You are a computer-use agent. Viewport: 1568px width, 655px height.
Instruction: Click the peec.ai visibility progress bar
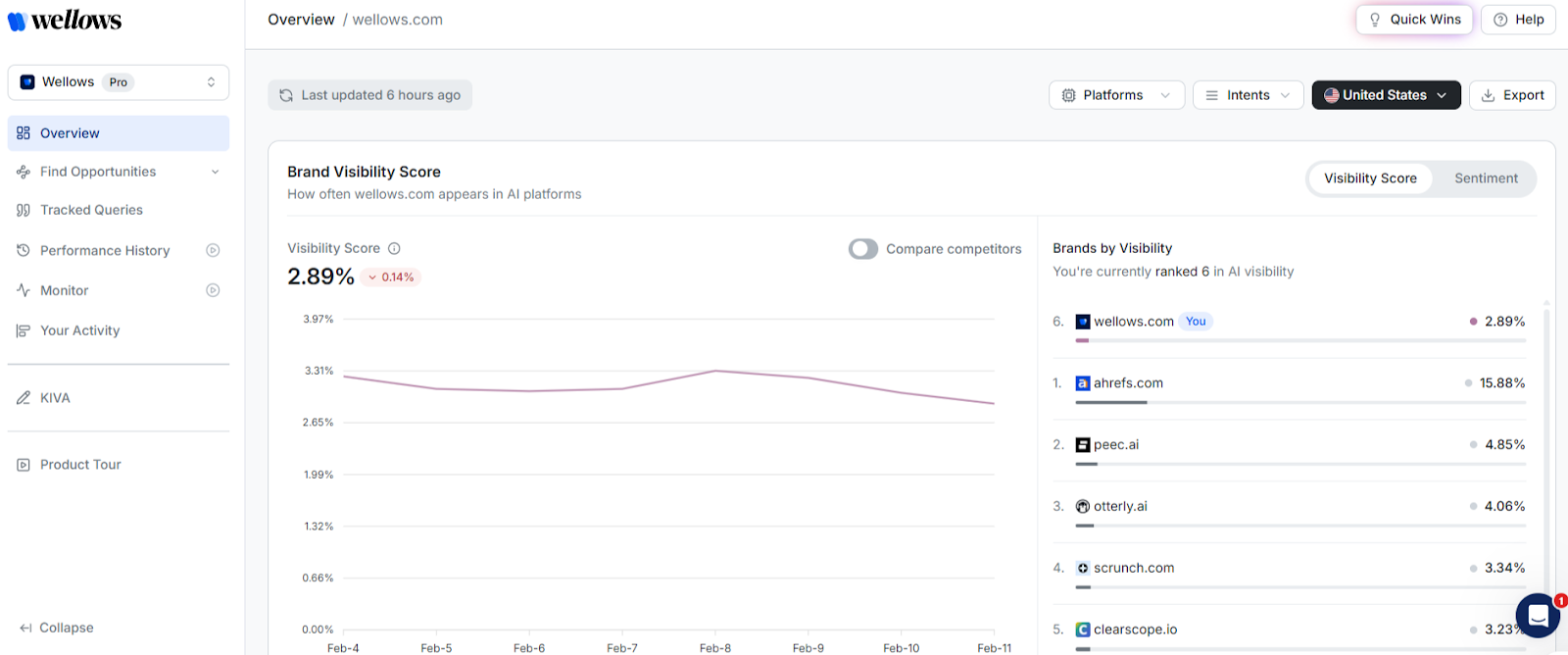[1299, 464]
